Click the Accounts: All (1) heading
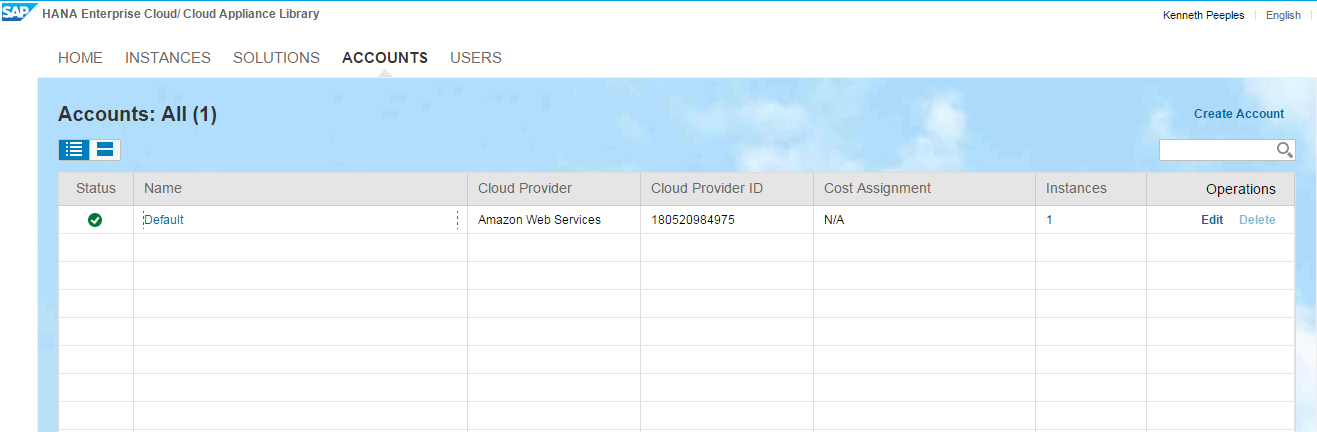Screen dimensions: 1317x432 tap(137, 114)
